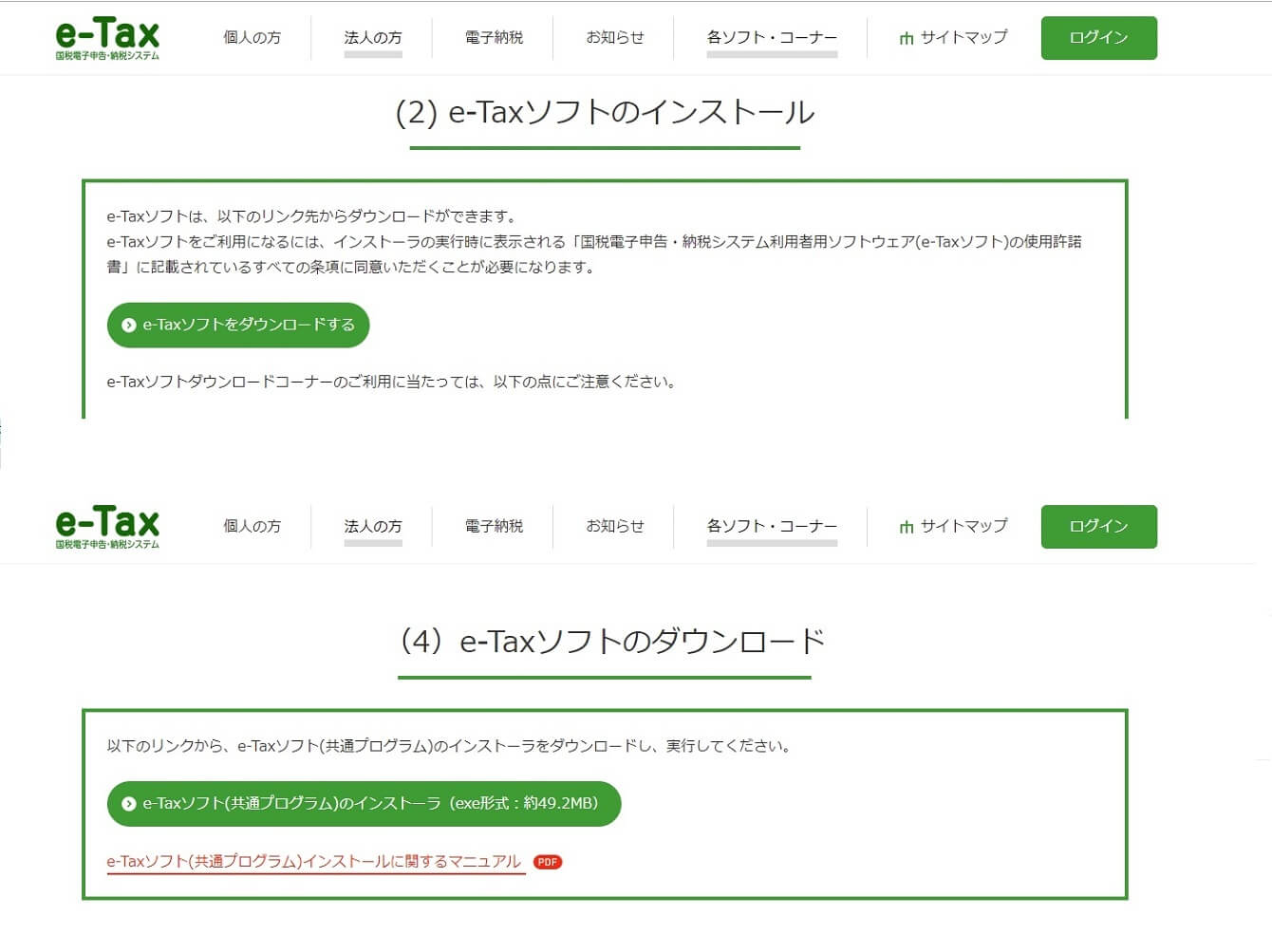This screenshot has height=952, width=1272.
Task: Open 電子納税 menu in lower header
Action: coord(494,526)
